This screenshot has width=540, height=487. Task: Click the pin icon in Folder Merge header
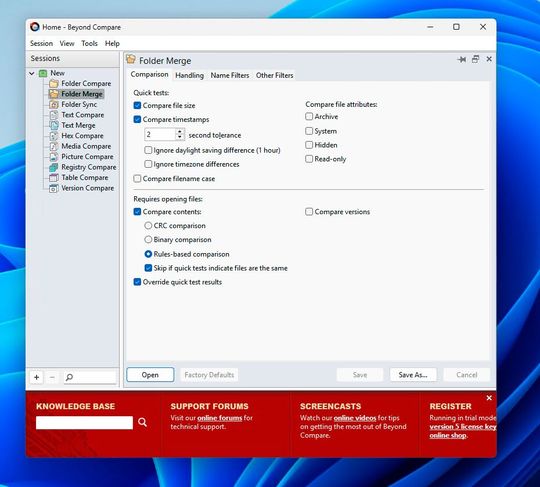point(461,60)
